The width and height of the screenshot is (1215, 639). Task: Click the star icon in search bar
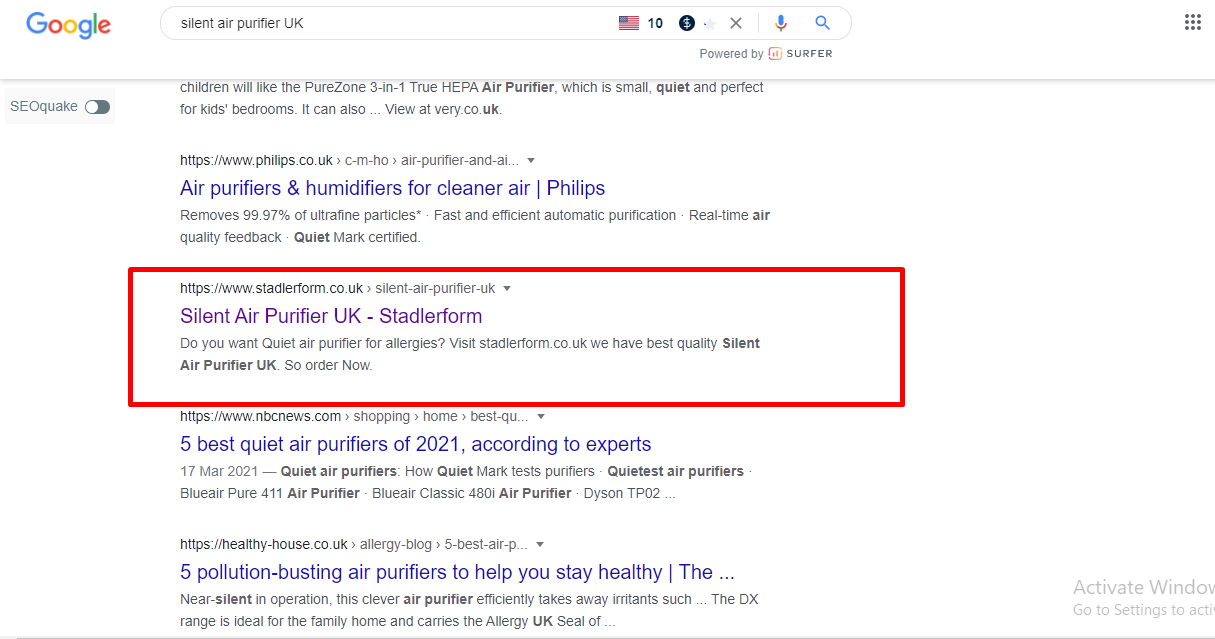pos(710,23)
